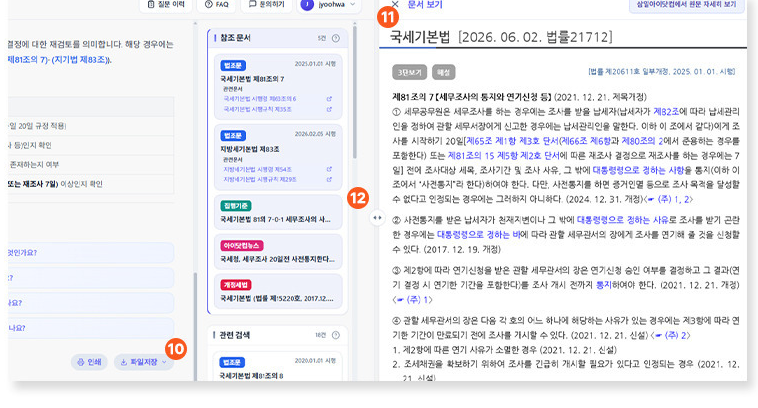The image size is (758, 408).
Task: Click 삼일아이닷컴에서 원문 자세히 보기 button
Action: pos(686,4)
